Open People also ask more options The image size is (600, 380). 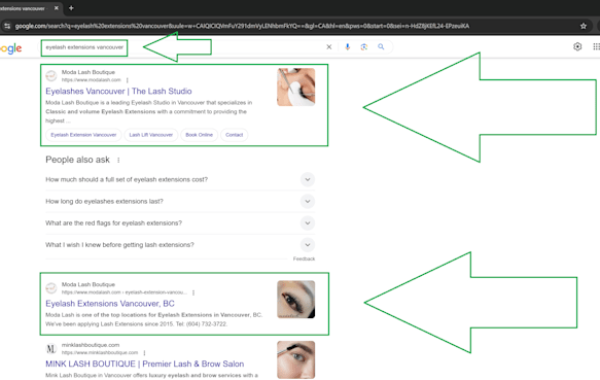pyautogui.click(x=118, y=160)
